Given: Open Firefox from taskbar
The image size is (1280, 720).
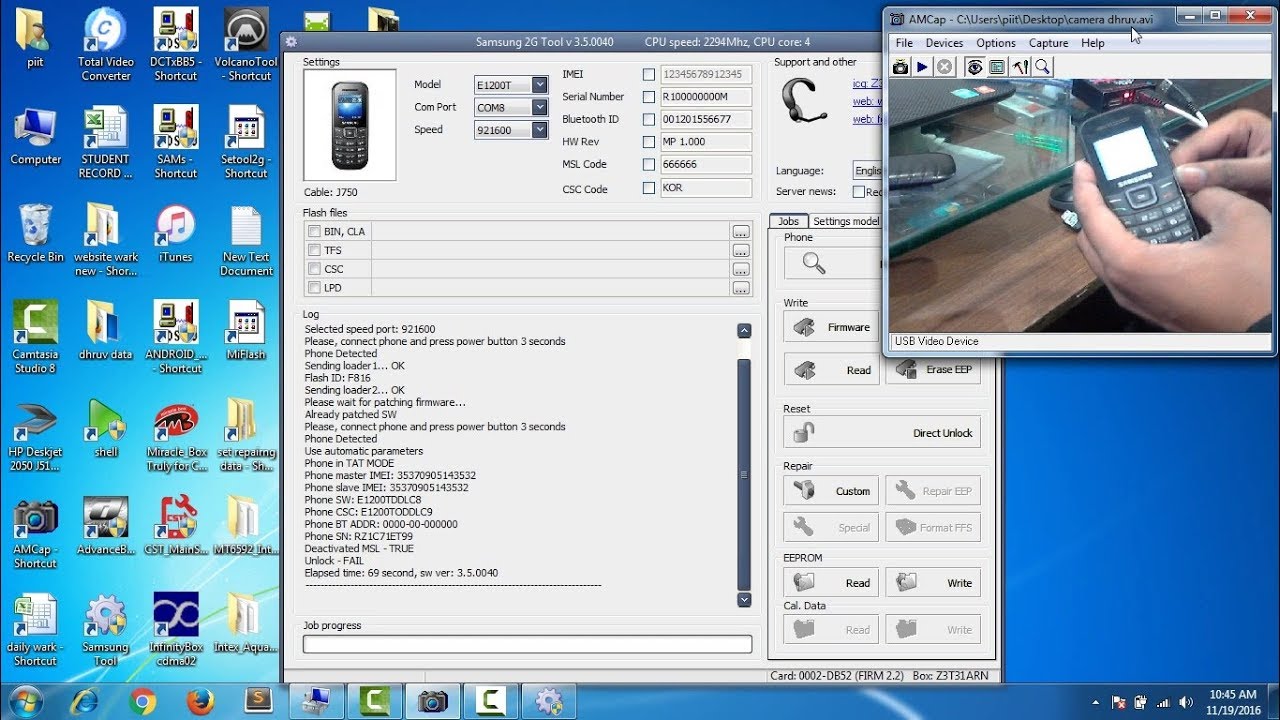Looking at the screenshot, I should 201,701.
